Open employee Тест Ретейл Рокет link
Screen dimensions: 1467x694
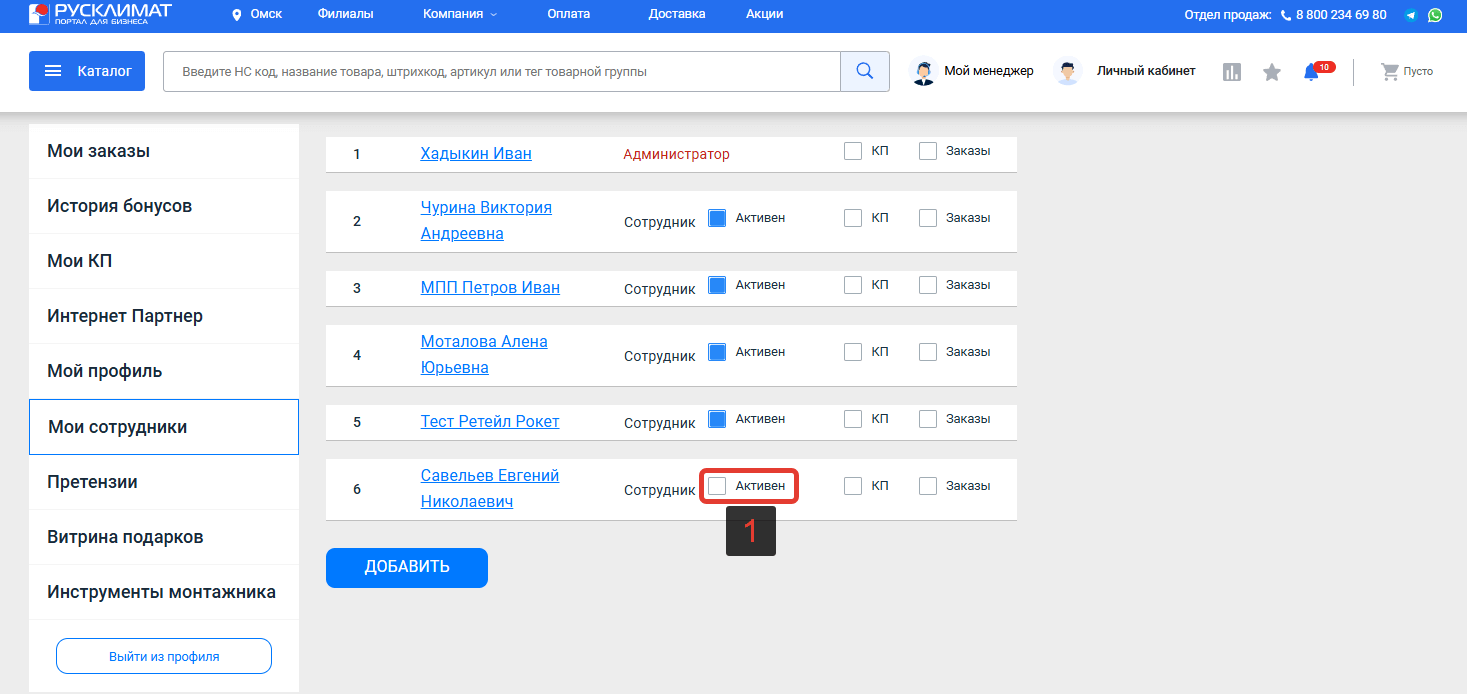click(490, 422)
